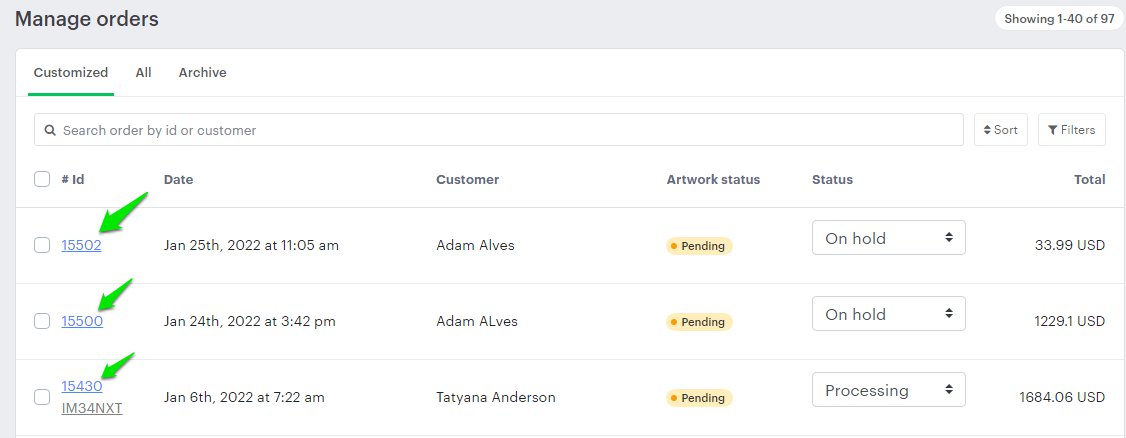Screen dimensions: 1126x438
Task: Open the Filters panel
Action: [x=1071, y=130]
